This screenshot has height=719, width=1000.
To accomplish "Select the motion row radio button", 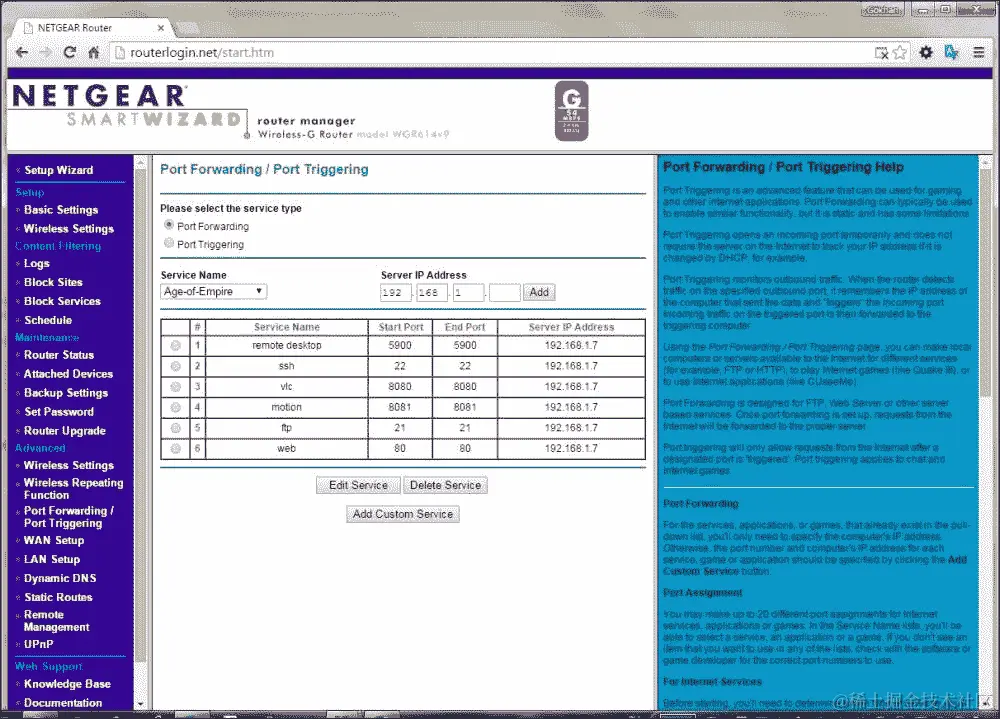I will click(x=175, y=407).
